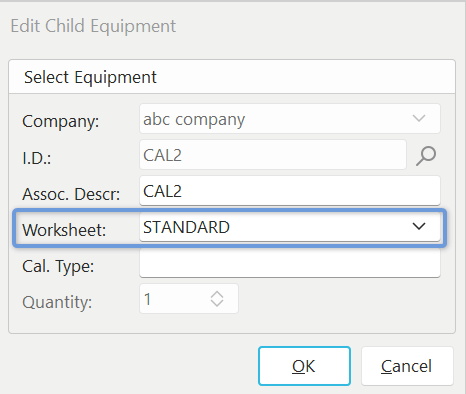Click the Company: label
Screen dimensions: 466x394
click(61, 121)
